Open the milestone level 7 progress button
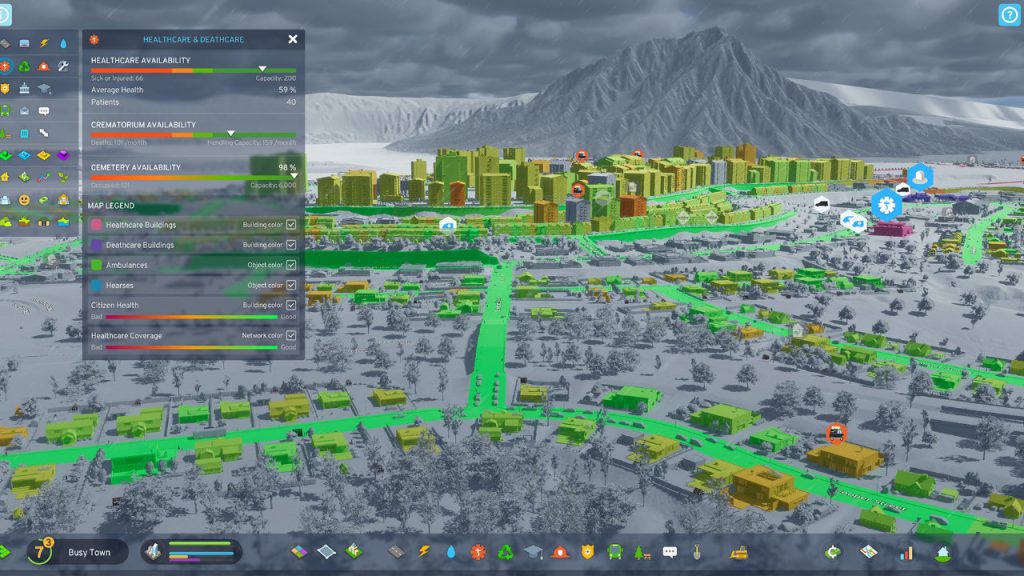Viewport: 1024px width, 576px height. tap(40, 552)
